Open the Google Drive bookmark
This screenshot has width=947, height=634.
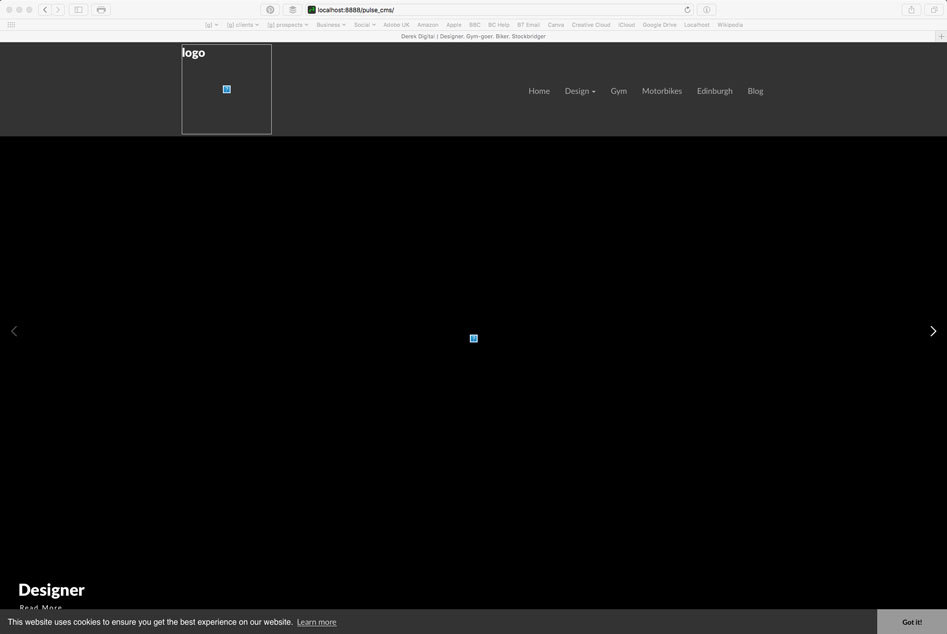click(x=660, y=25)
